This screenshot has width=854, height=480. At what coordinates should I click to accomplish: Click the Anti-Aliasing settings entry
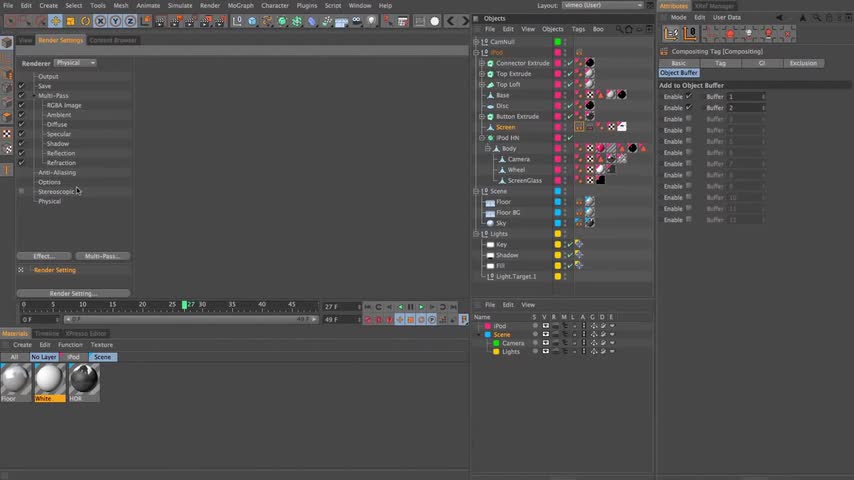click(x=57, y=173)
